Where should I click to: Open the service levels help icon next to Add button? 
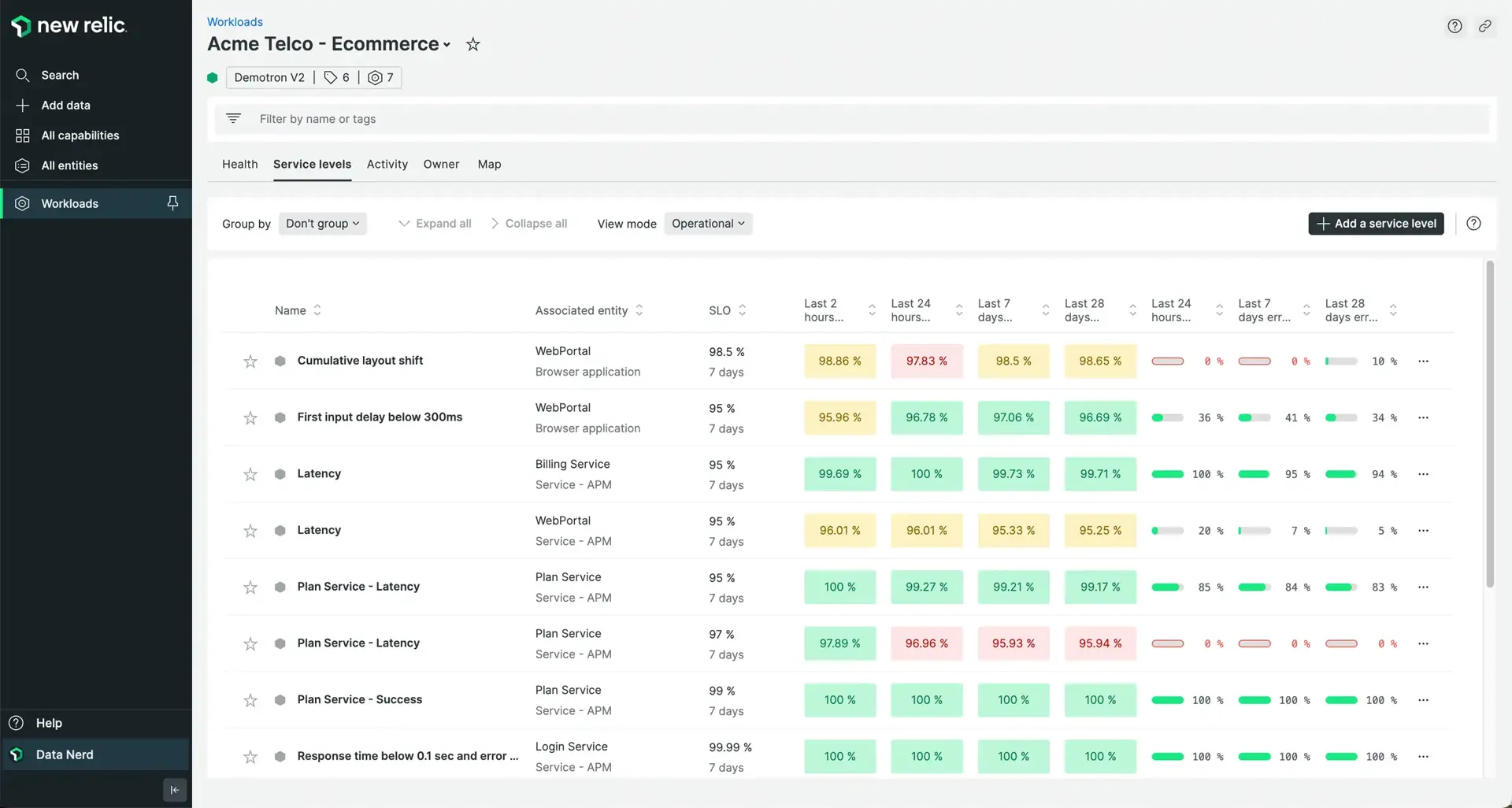(1473, 224)
